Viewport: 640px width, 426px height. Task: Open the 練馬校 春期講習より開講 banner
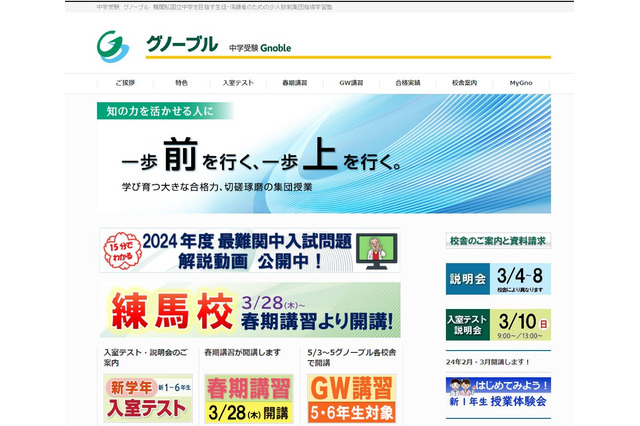pos(250,310)
